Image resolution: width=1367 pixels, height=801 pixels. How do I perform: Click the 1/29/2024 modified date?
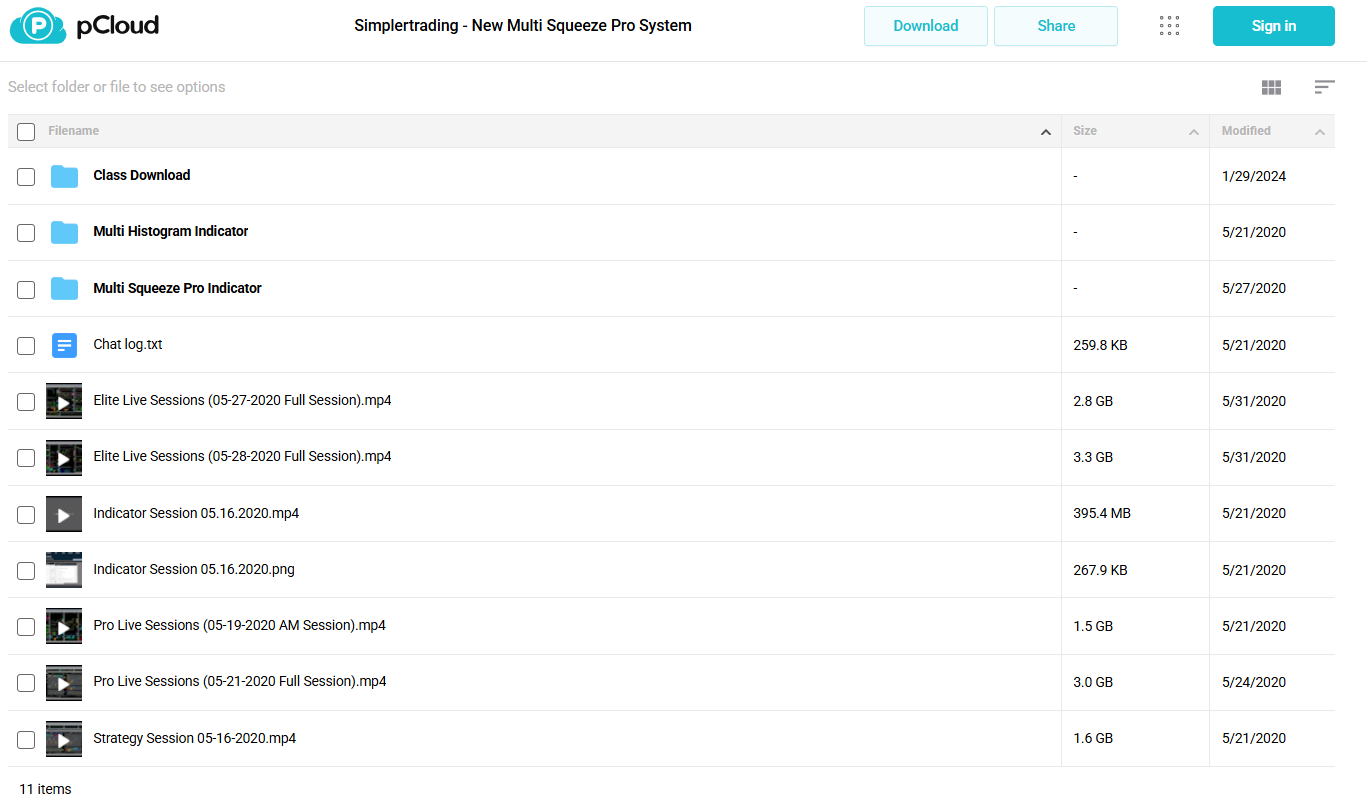(x=1254, y=176)
